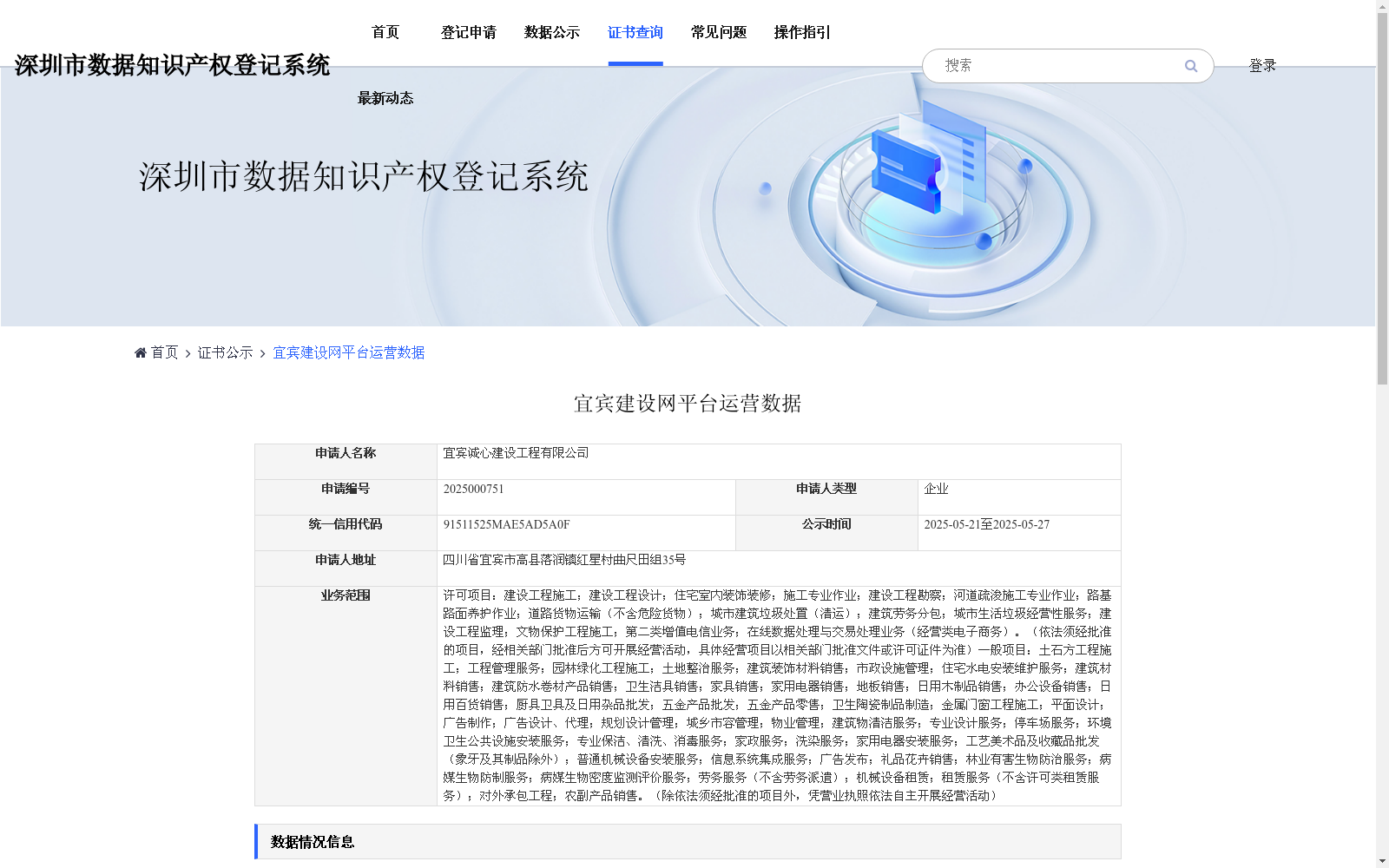This screenshot has height=868, width=1389.
Task: Open the 最新动态 menu item
Action: [x=385, y=98]
